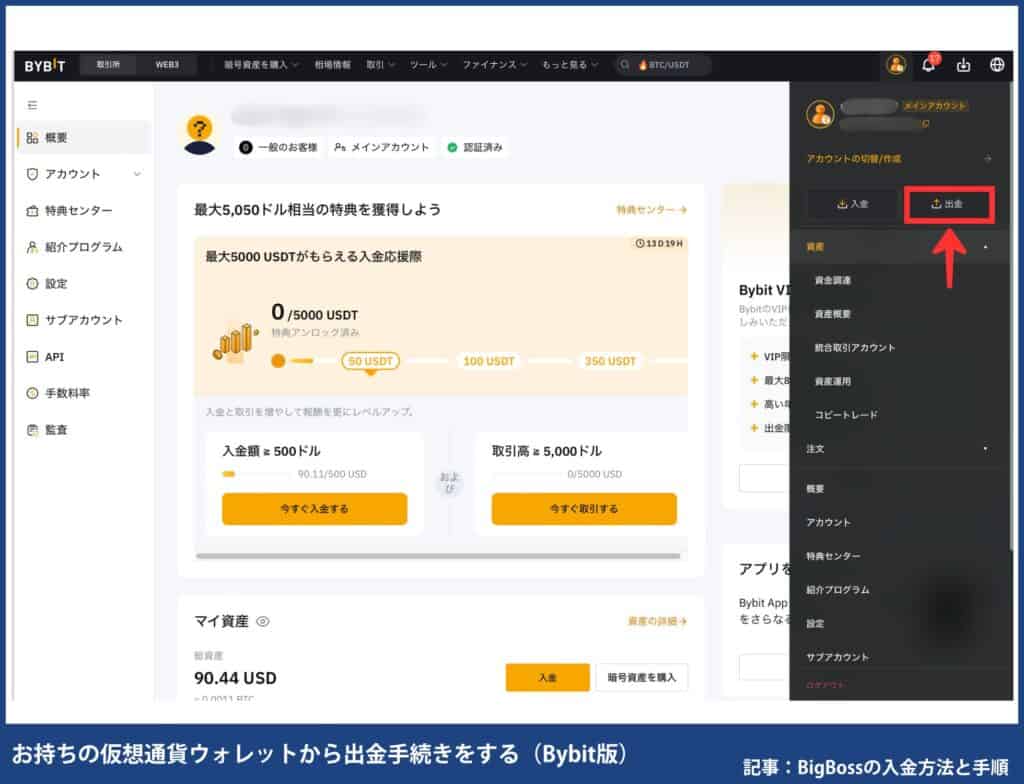
Task: Click the app download icon in the header
Action: (x=963, y=65)
